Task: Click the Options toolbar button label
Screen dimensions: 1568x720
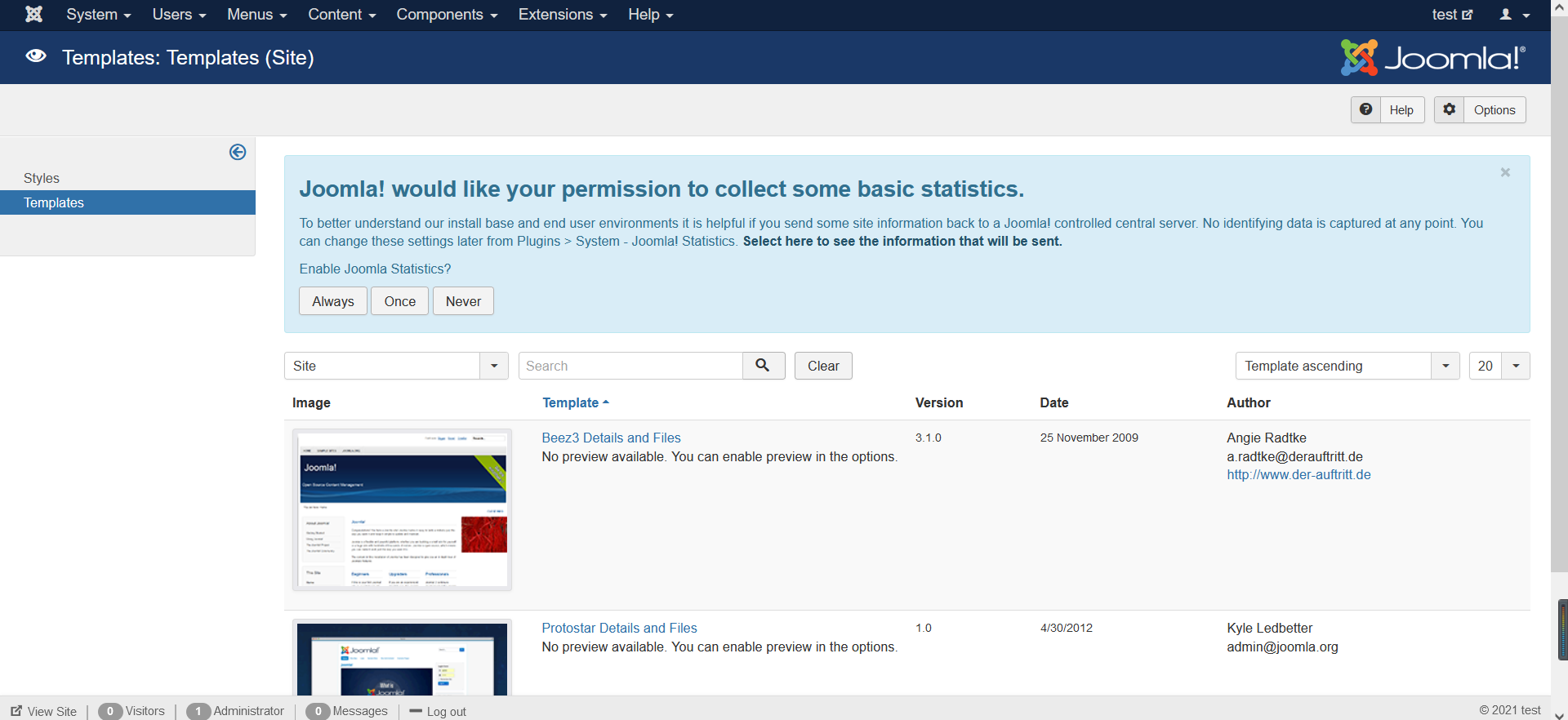Action: click(x=1494, y=109)
